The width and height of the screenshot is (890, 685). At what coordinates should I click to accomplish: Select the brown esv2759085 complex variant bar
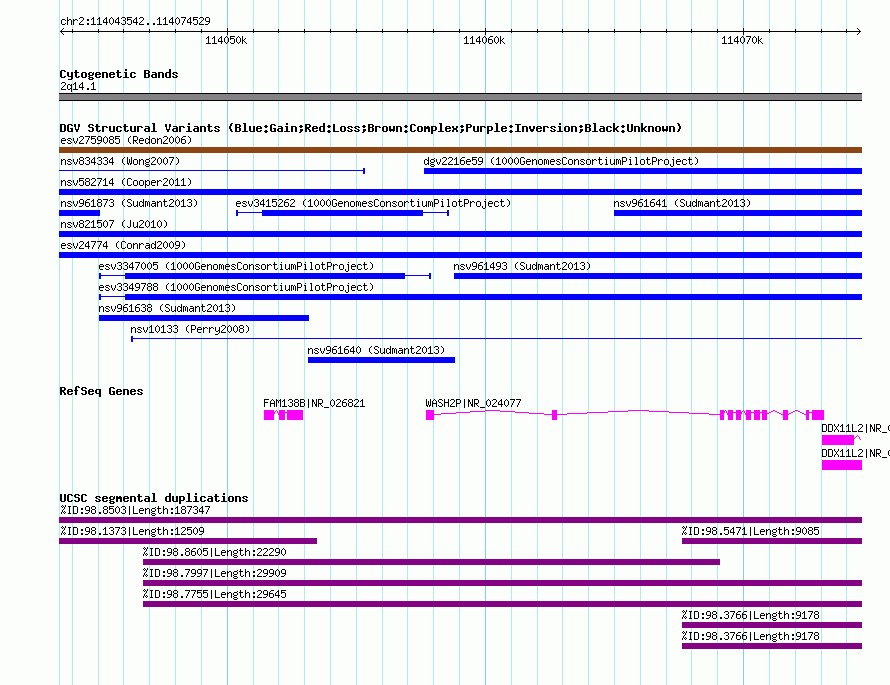pyautogui.click(x=460, y=150)
